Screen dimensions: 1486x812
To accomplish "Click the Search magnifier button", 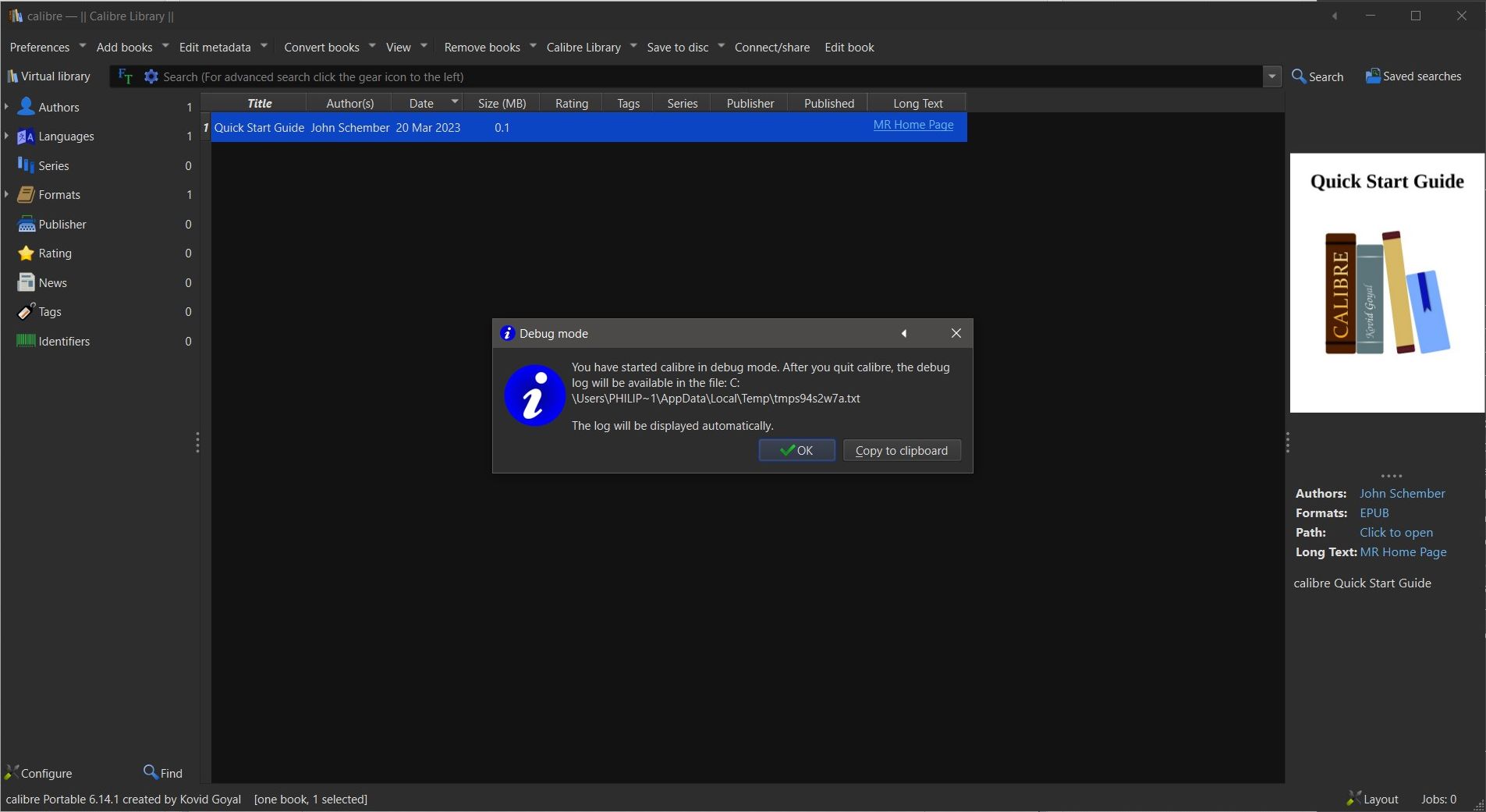I will (x=1318, y=76).
